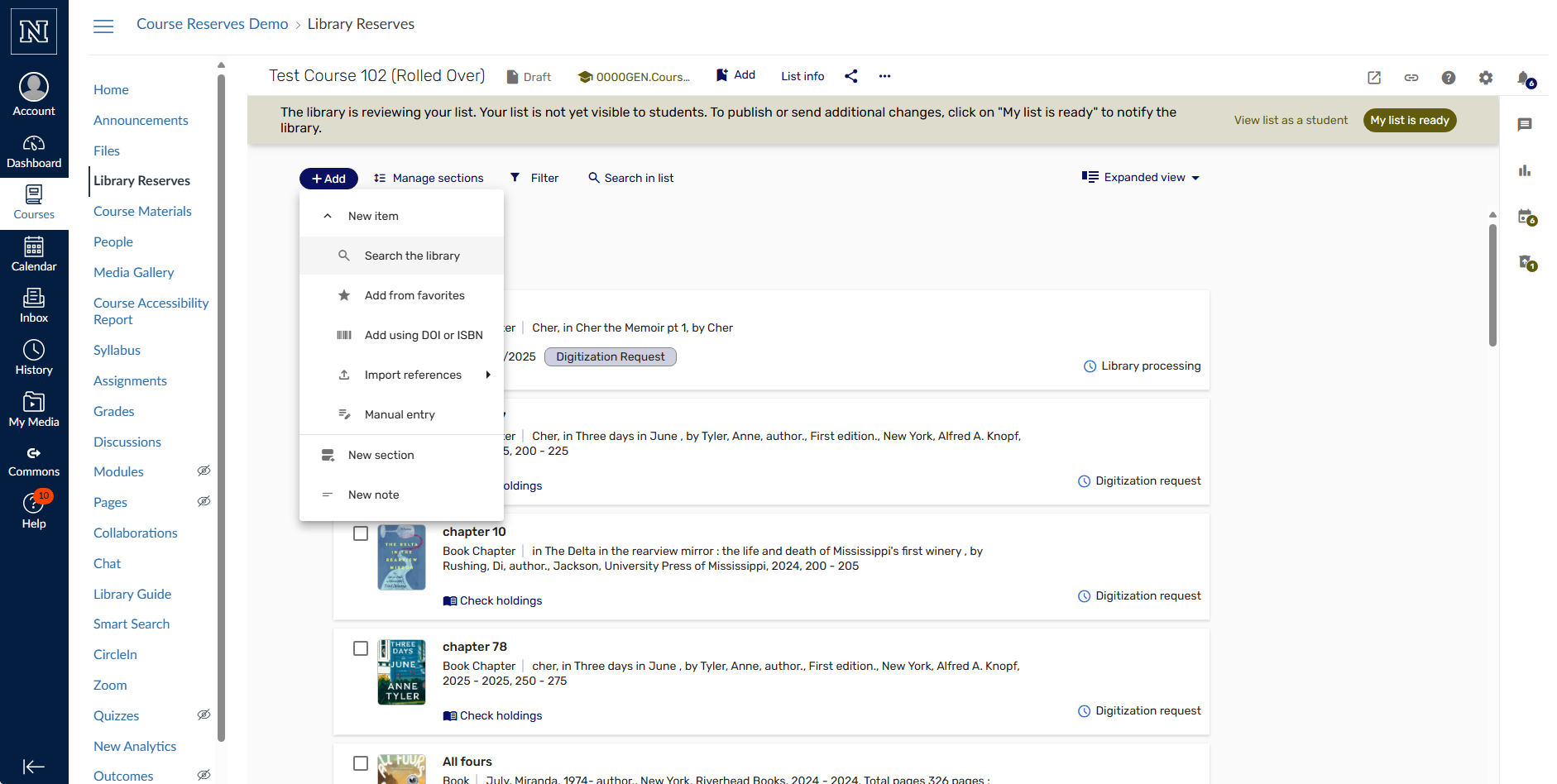Open the question mark help icon

click(1449, 78)
